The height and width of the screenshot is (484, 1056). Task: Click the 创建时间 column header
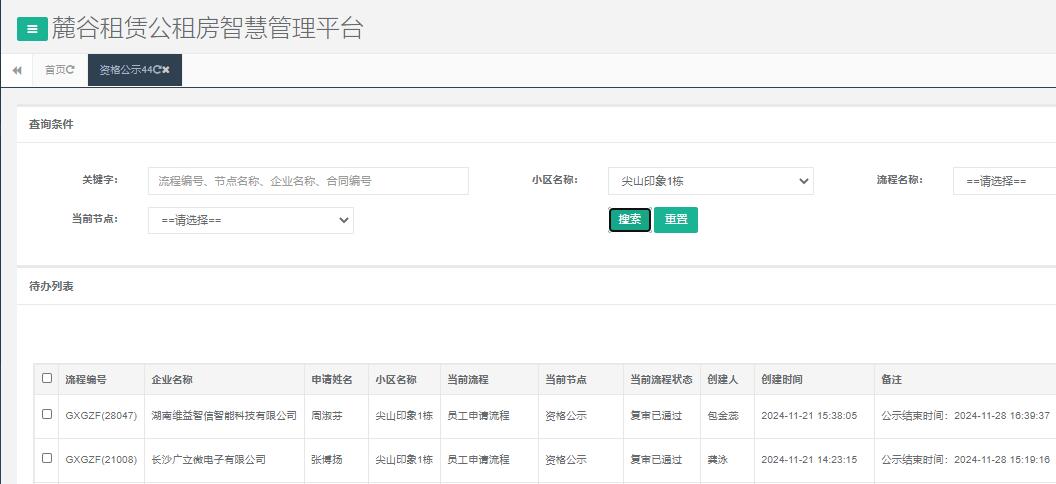[782, 380]
